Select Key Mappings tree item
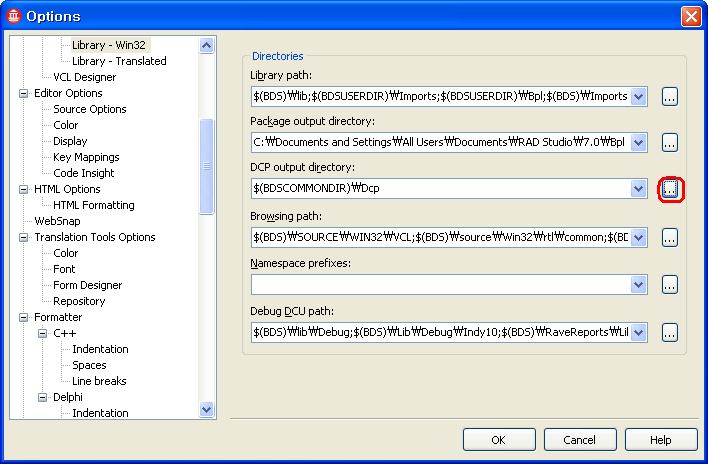The width and height of the screenshot is (708, 464). 86,157
